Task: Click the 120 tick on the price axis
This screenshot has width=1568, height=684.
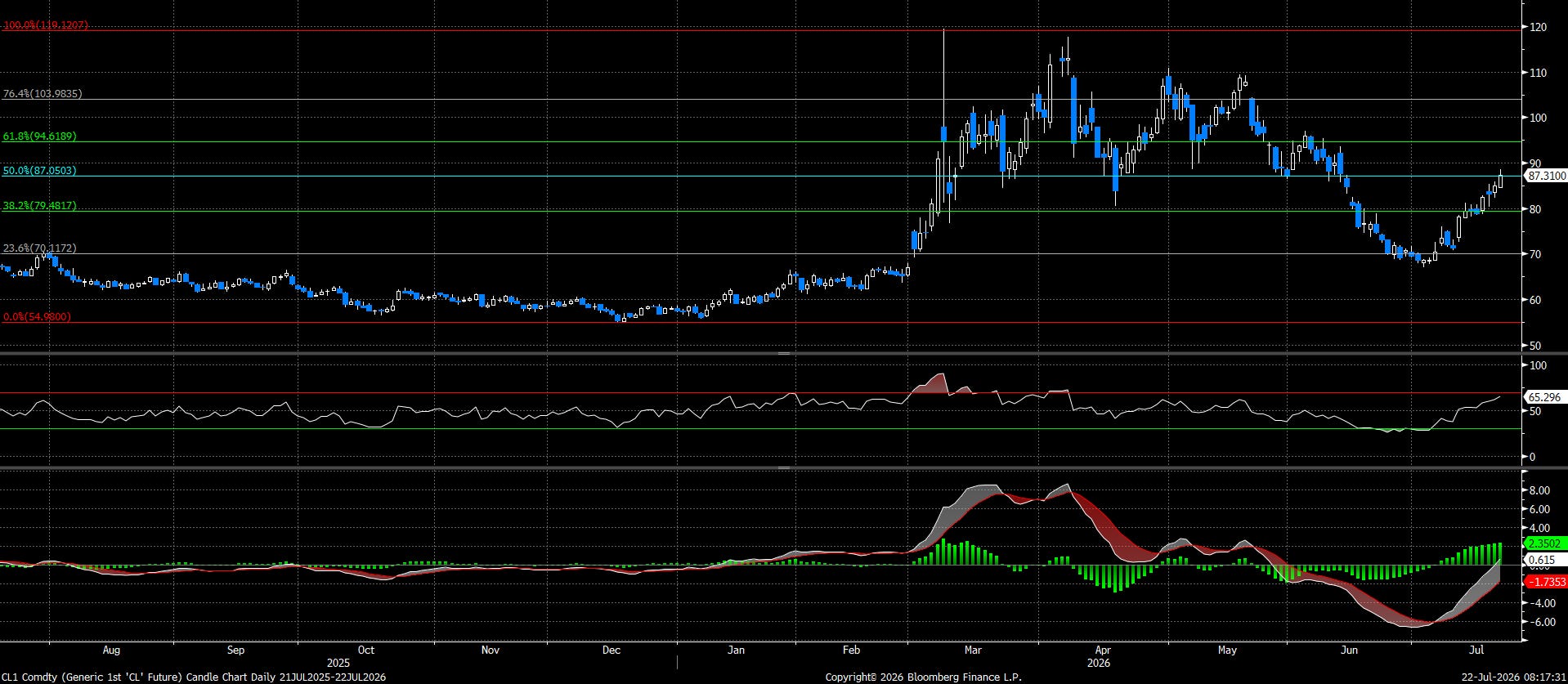Action: [1538, 27]
